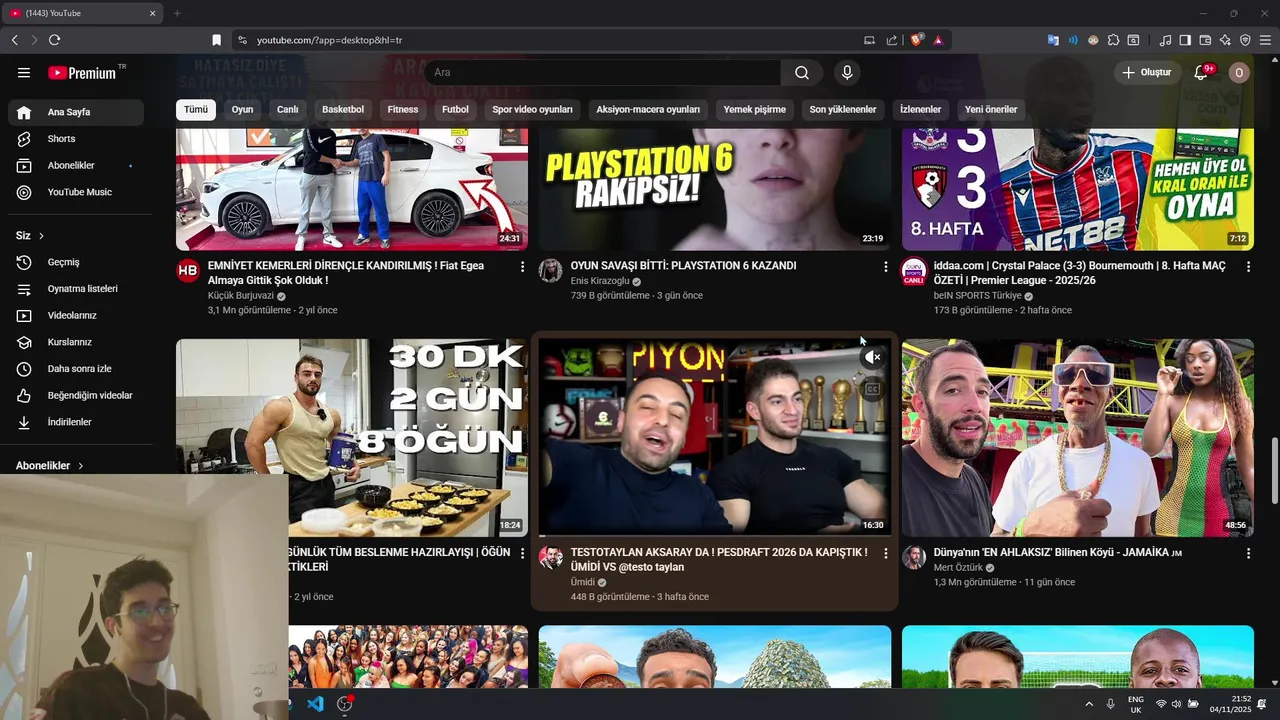Click the share page icon in address bar
Image resolution: width=1280 pixels, height=720 pixels.
[892, 40]
